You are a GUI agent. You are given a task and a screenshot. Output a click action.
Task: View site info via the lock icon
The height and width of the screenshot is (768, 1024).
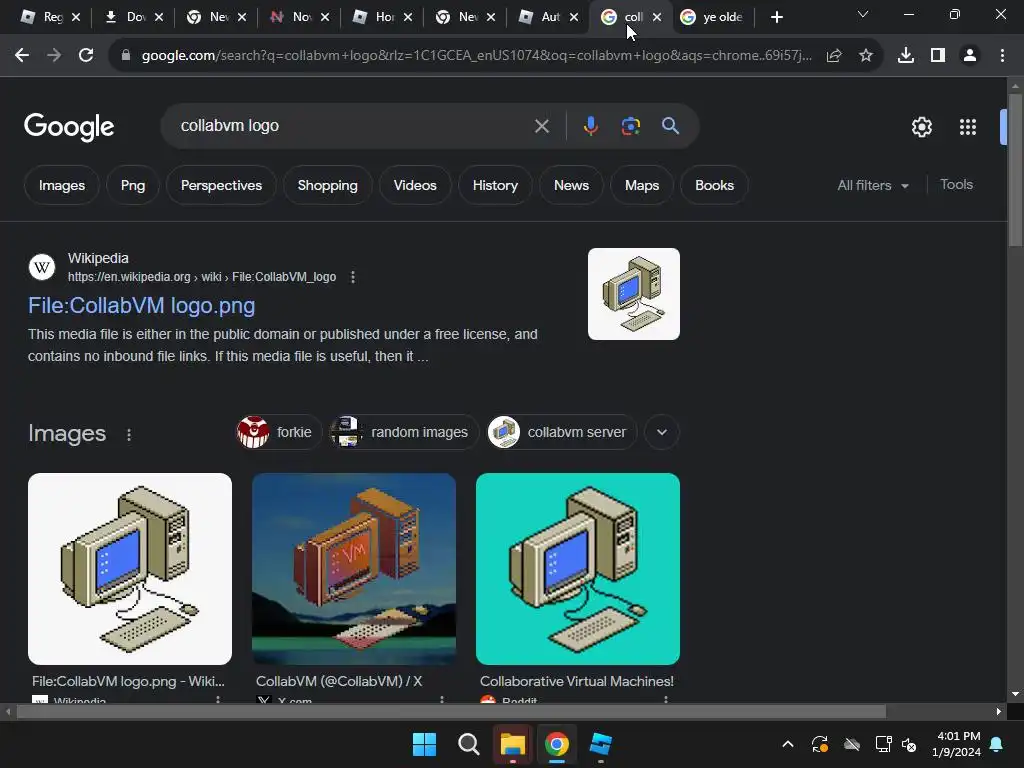coord(126,56)
